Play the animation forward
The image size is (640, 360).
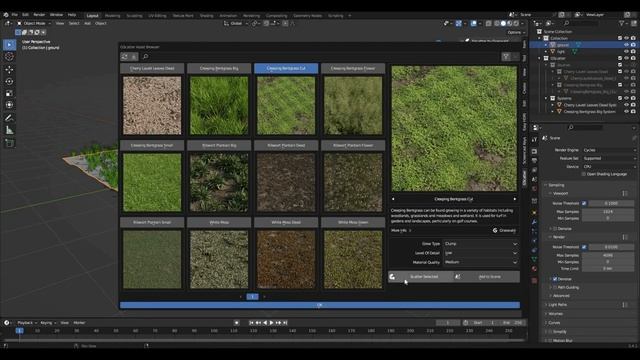pos(271,322)
